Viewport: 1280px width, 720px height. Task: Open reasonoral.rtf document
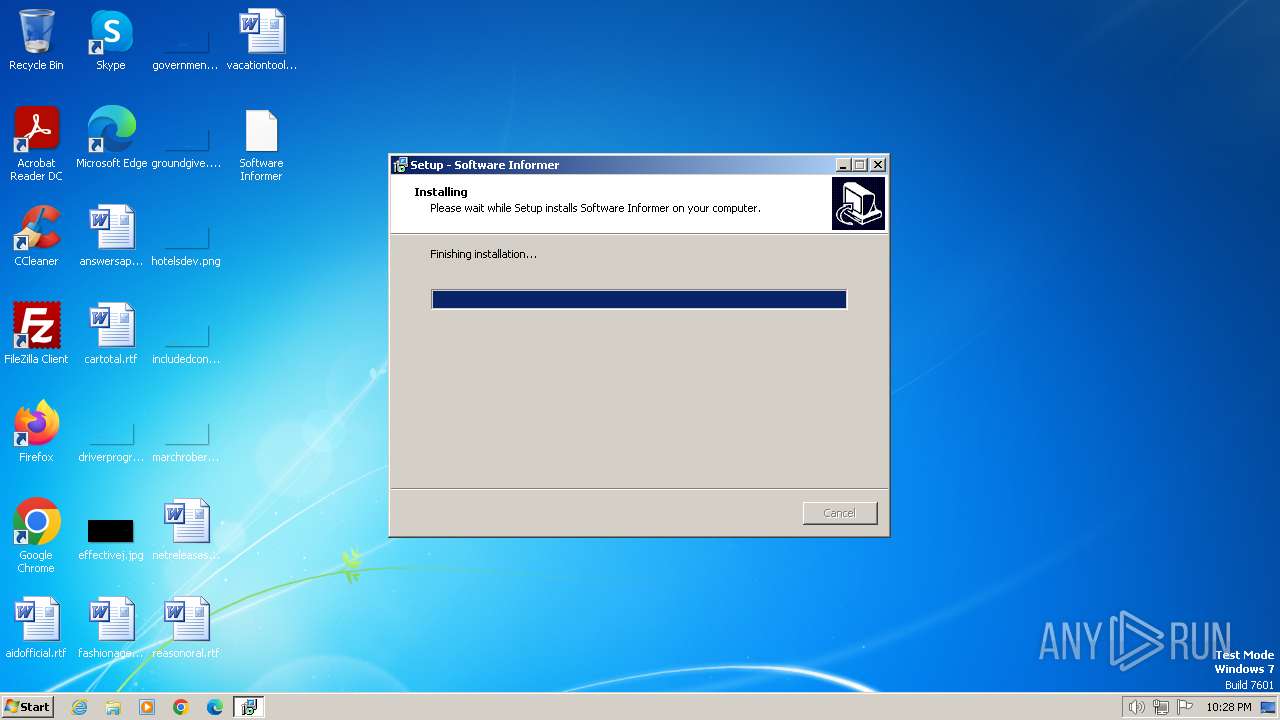pos(186,628)
